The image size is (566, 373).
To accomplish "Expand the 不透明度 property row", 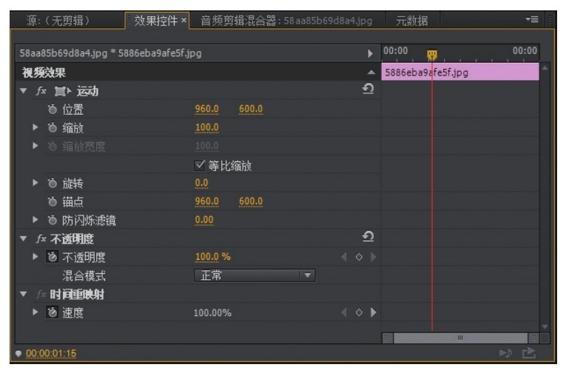I will [35, 257].
